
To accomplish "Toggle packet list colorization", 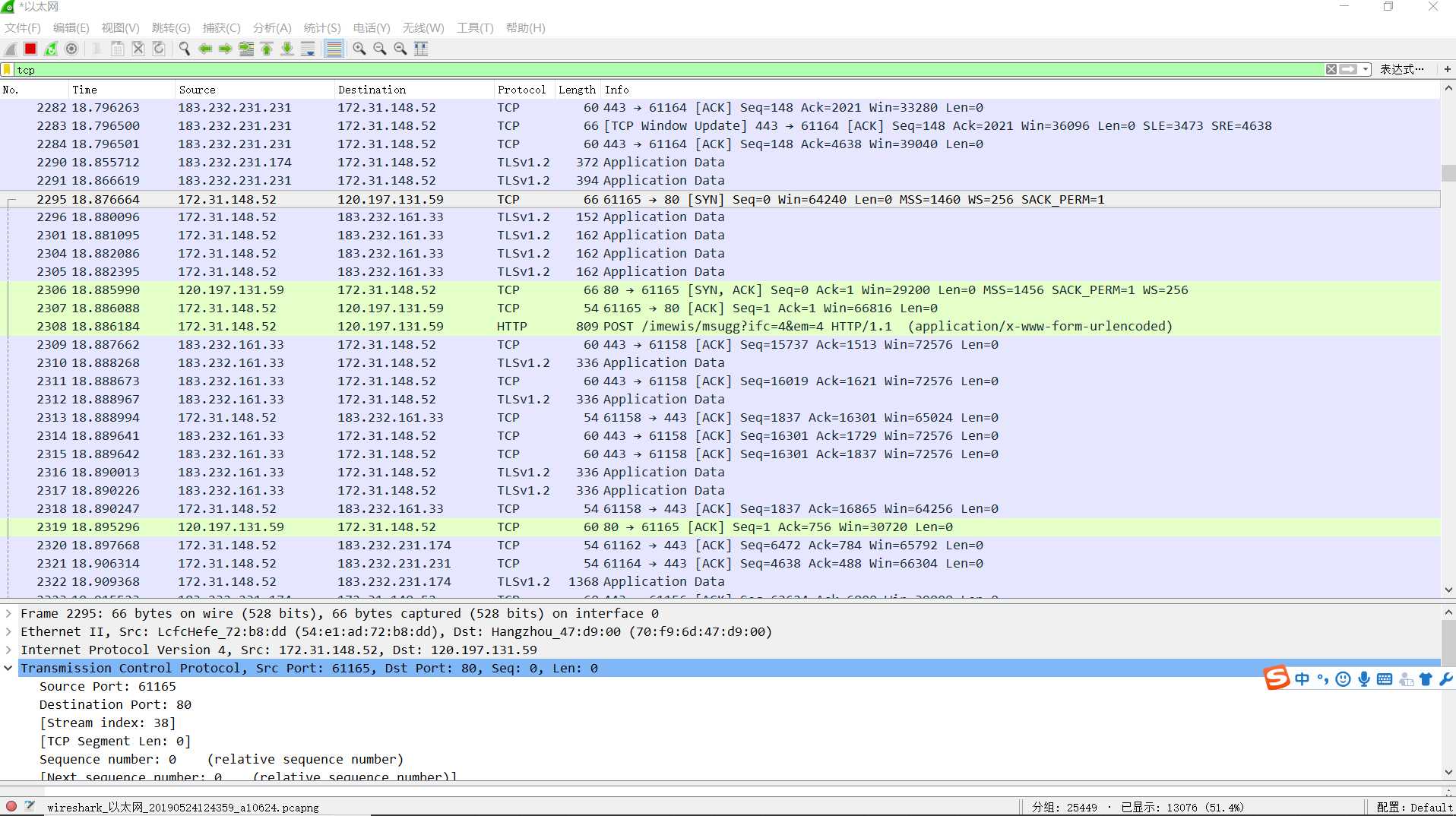I will (x=334, y=49).
